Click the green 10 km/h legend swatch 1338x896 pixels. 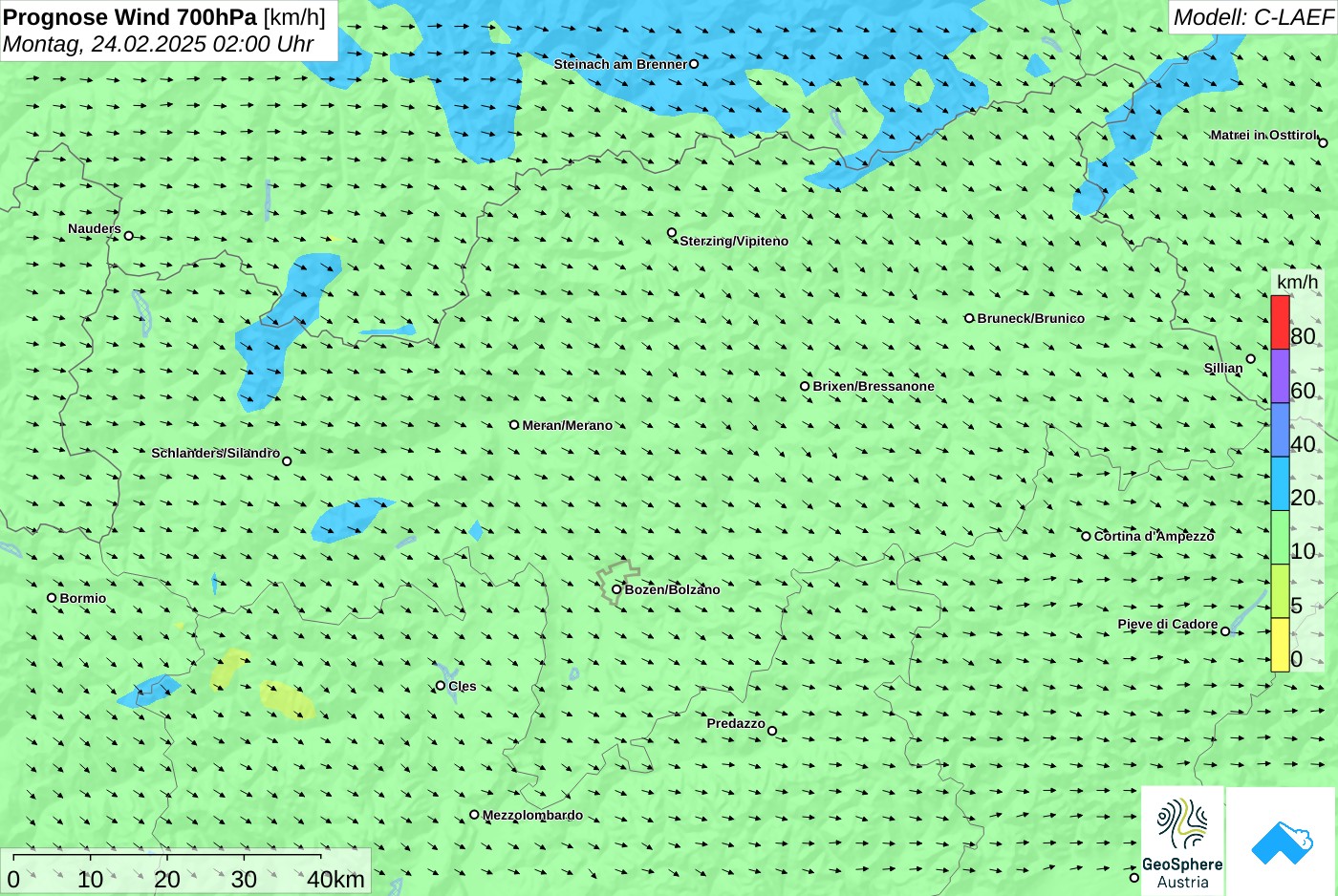1280,538
